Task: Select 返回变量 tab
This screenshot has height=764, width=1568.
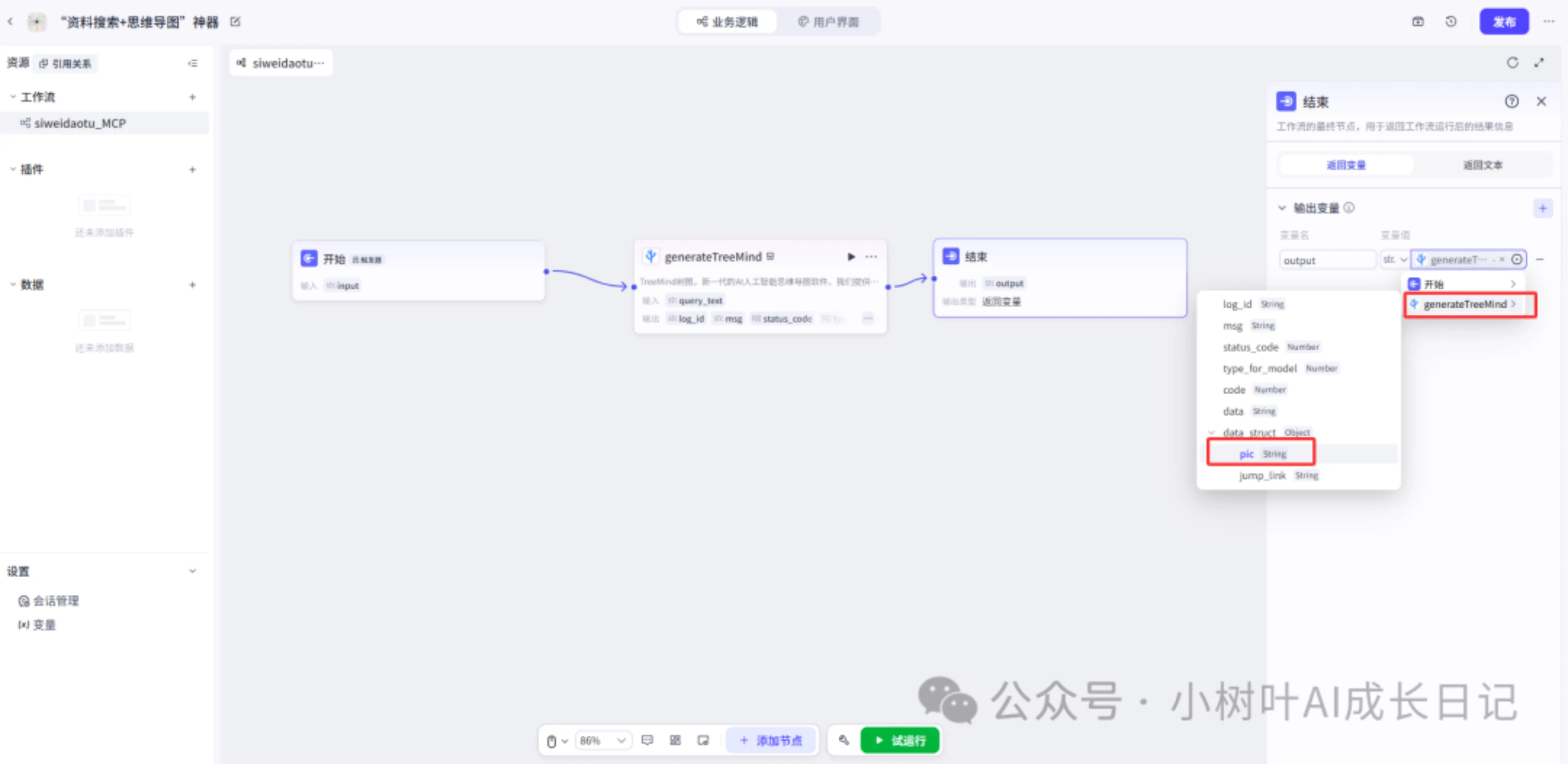Action: pos(1346,165)
